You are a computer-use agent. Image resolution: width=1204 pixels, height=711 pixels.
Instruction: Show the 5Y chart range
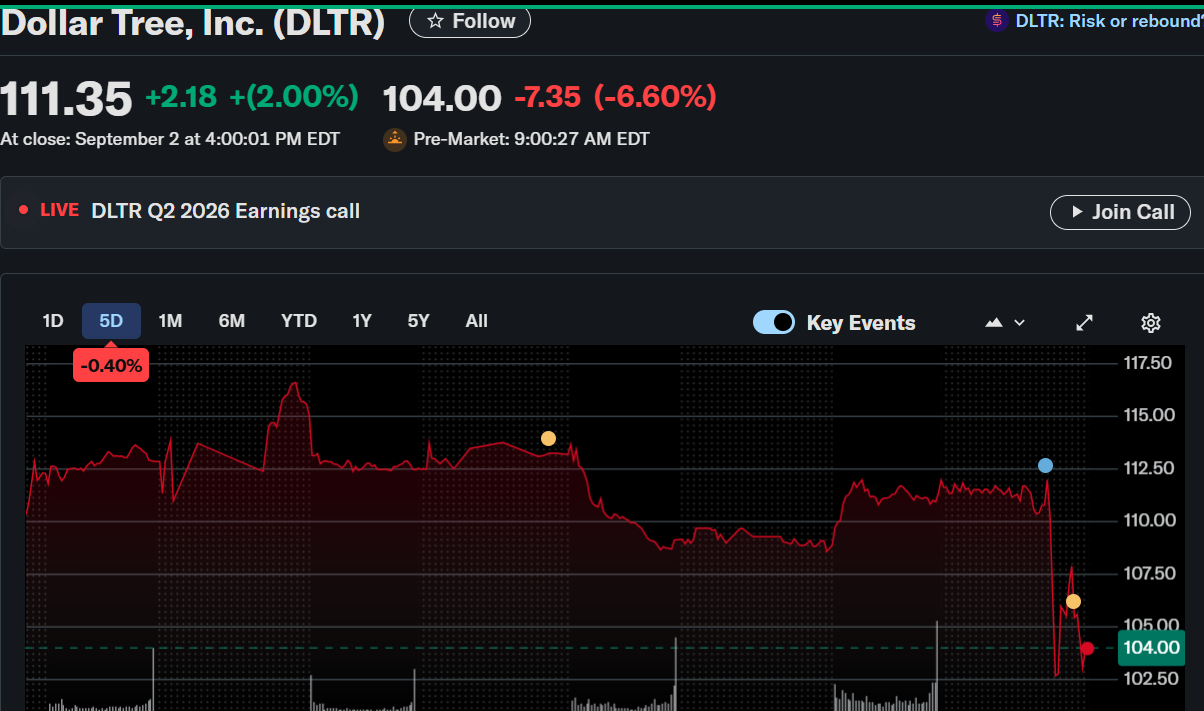(418, 321)
